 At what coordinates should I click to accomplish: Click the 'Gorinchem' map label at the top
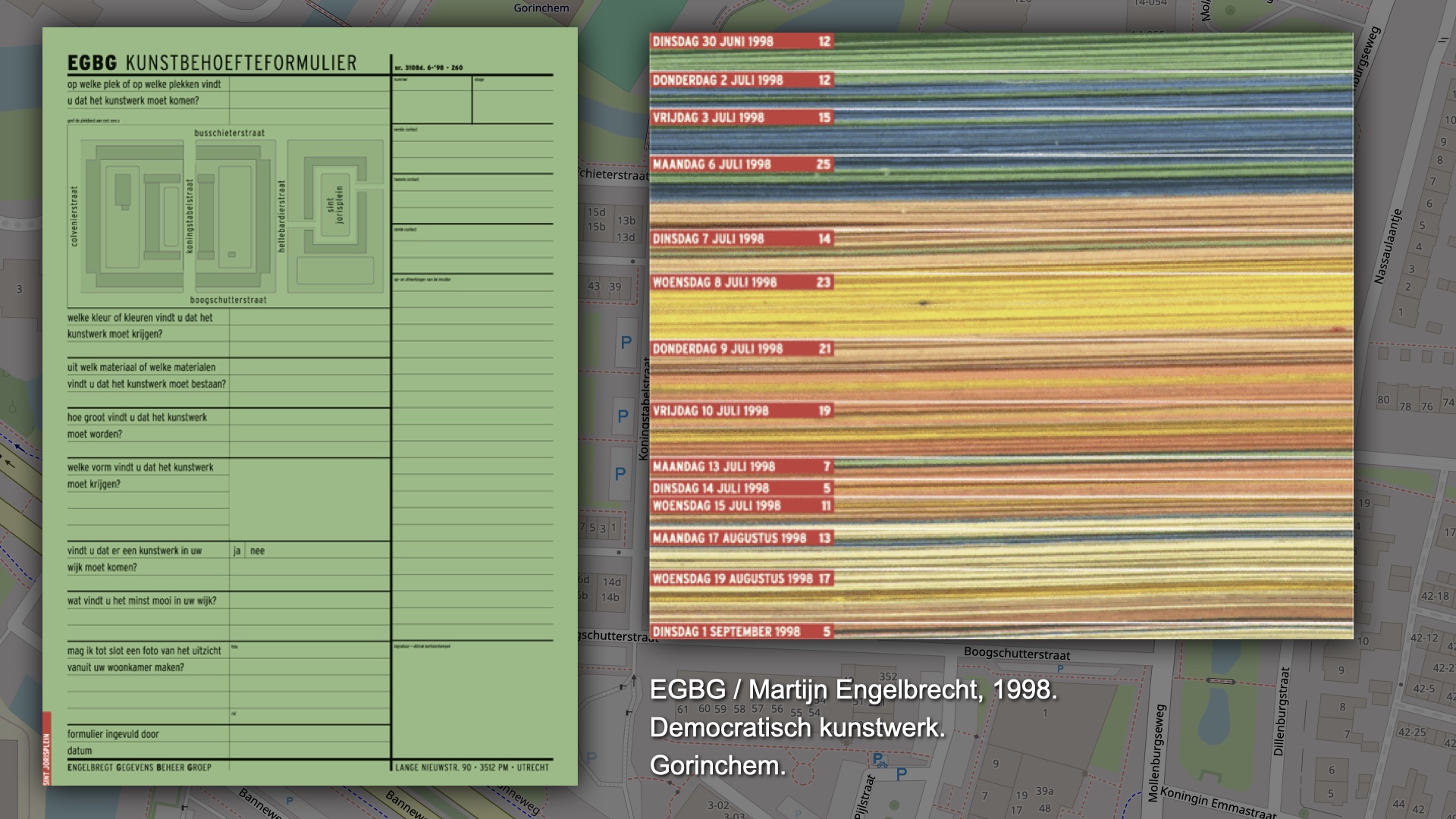541,8
